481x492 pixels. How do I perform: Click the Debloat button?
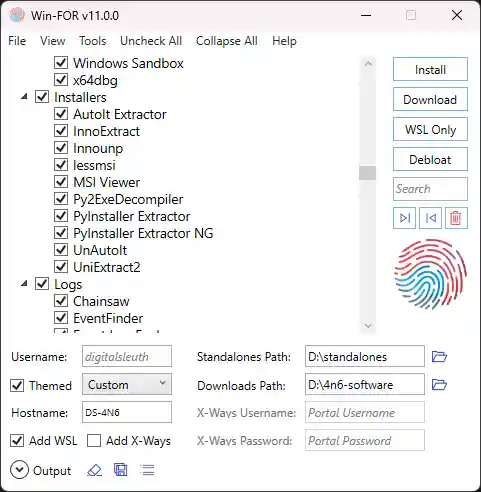(x=430, y=159)
